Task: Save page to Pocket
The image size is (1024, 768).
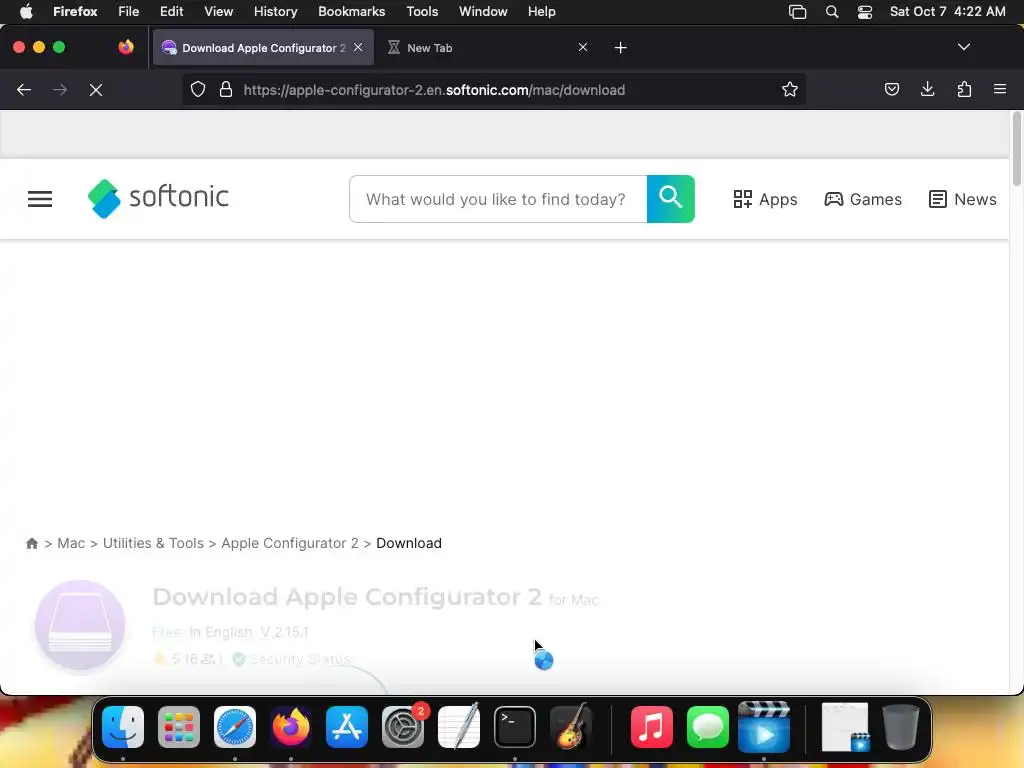Action: [x=891, y=89]
